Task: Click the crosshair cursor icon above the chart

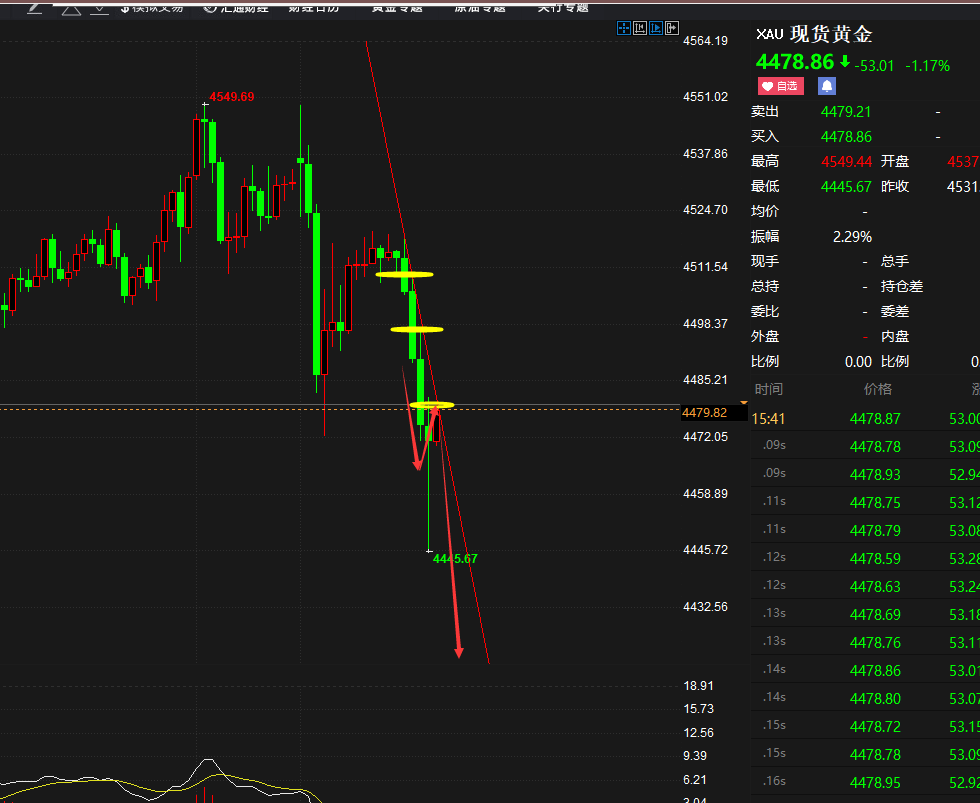Action: click(623, 27)
